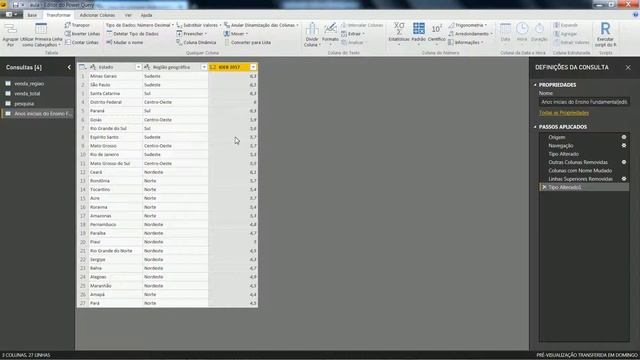The image size is (640, 360).
Task: Click the Duração stopwatch icon
Action: tap(539, 29)
